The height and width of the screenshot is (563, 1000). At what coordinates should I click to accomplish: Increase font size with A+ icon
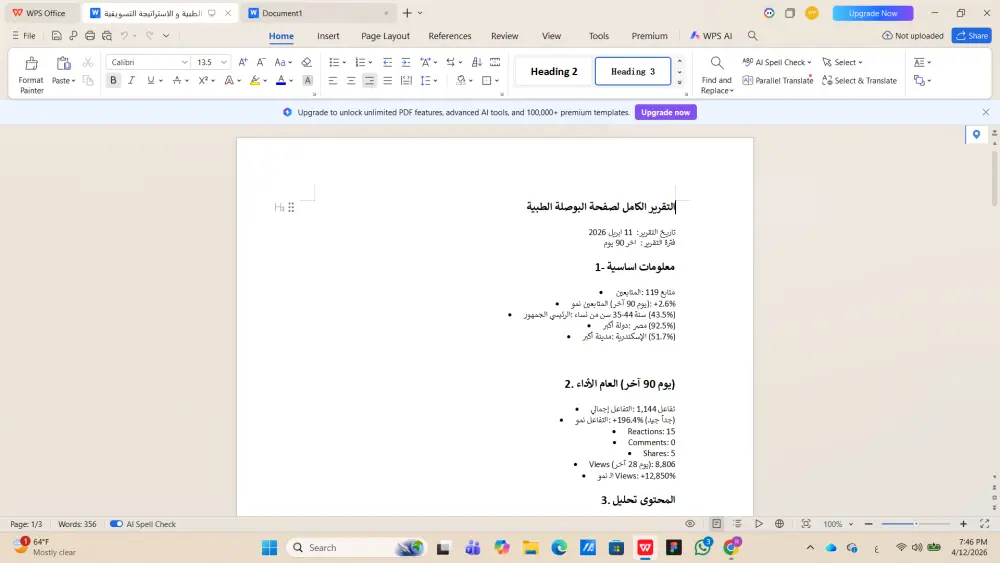pyautogui.click(x=243, y=62)
